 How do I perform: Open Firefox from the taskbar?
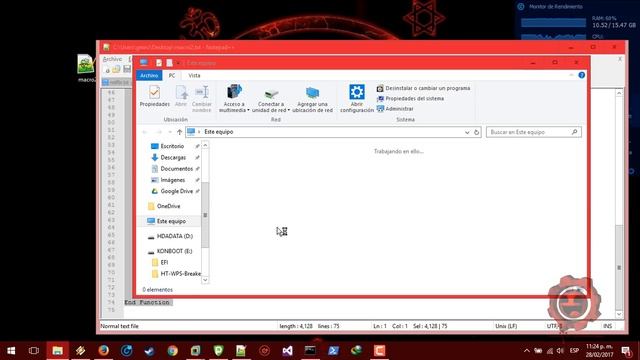pos(103,351)
